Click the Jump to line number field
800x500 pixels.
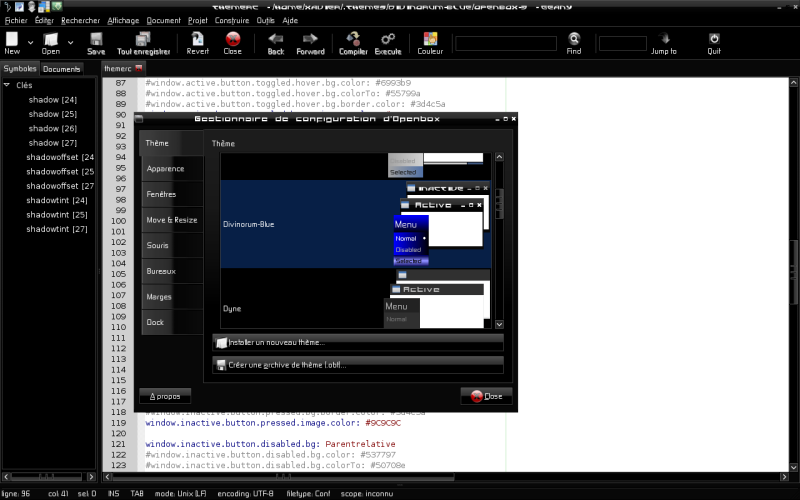pos(622,43)
